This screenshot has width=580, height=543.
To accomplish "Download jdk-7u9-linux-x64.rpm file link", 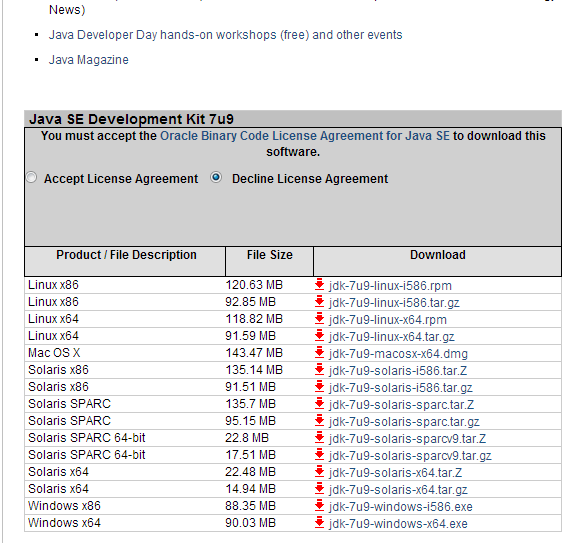I will pos(388,320).
